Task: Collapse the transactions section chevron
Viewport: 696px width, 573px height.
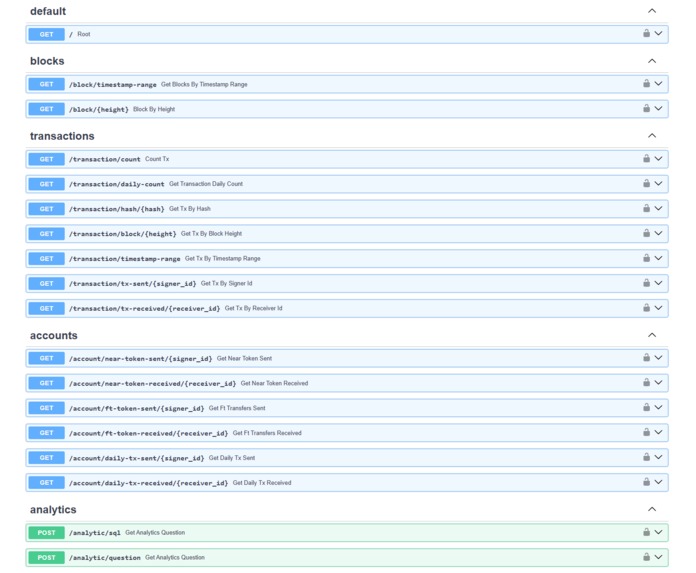Action: (652, 135)
